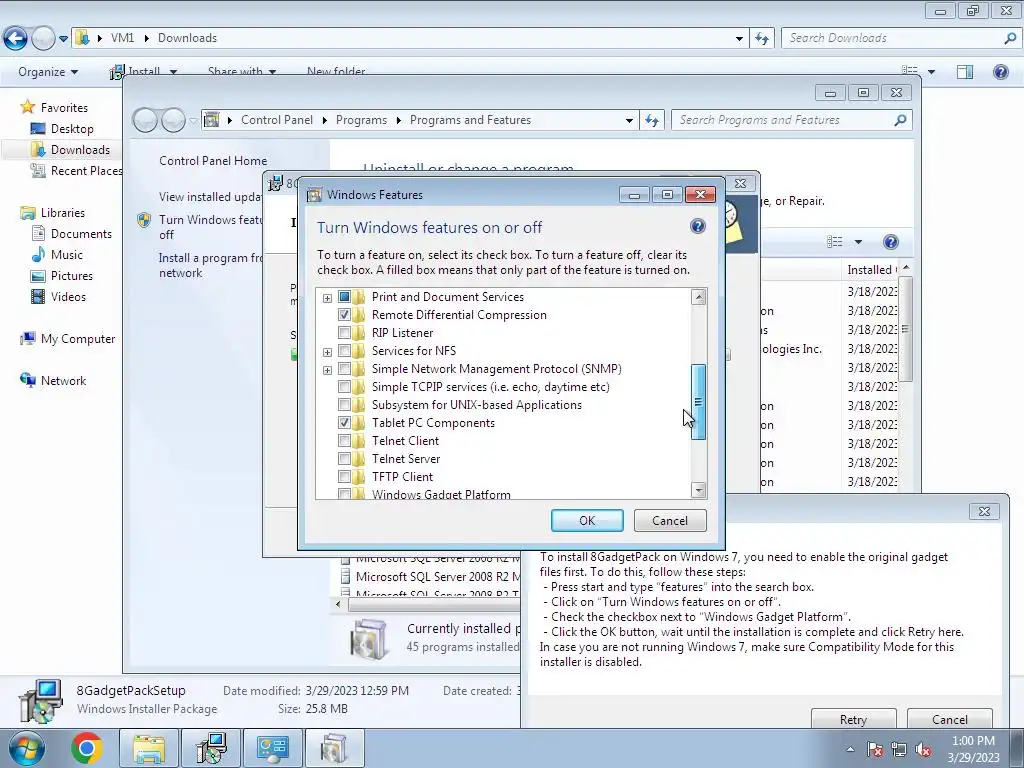Uncheck Tablet PC Components
Viewport: 1024px width, 768px height.
344,423
